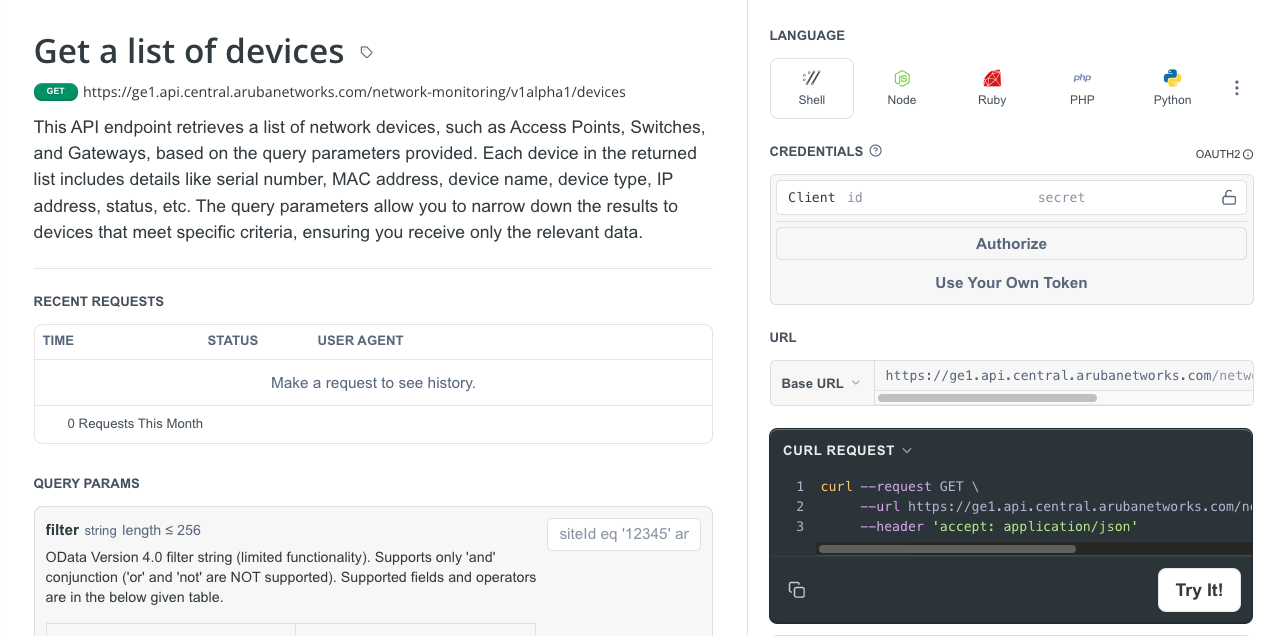Open more languages three-dot menu
The height and width of the screenshot is (636, 1274).
[x=1237, y=88]
